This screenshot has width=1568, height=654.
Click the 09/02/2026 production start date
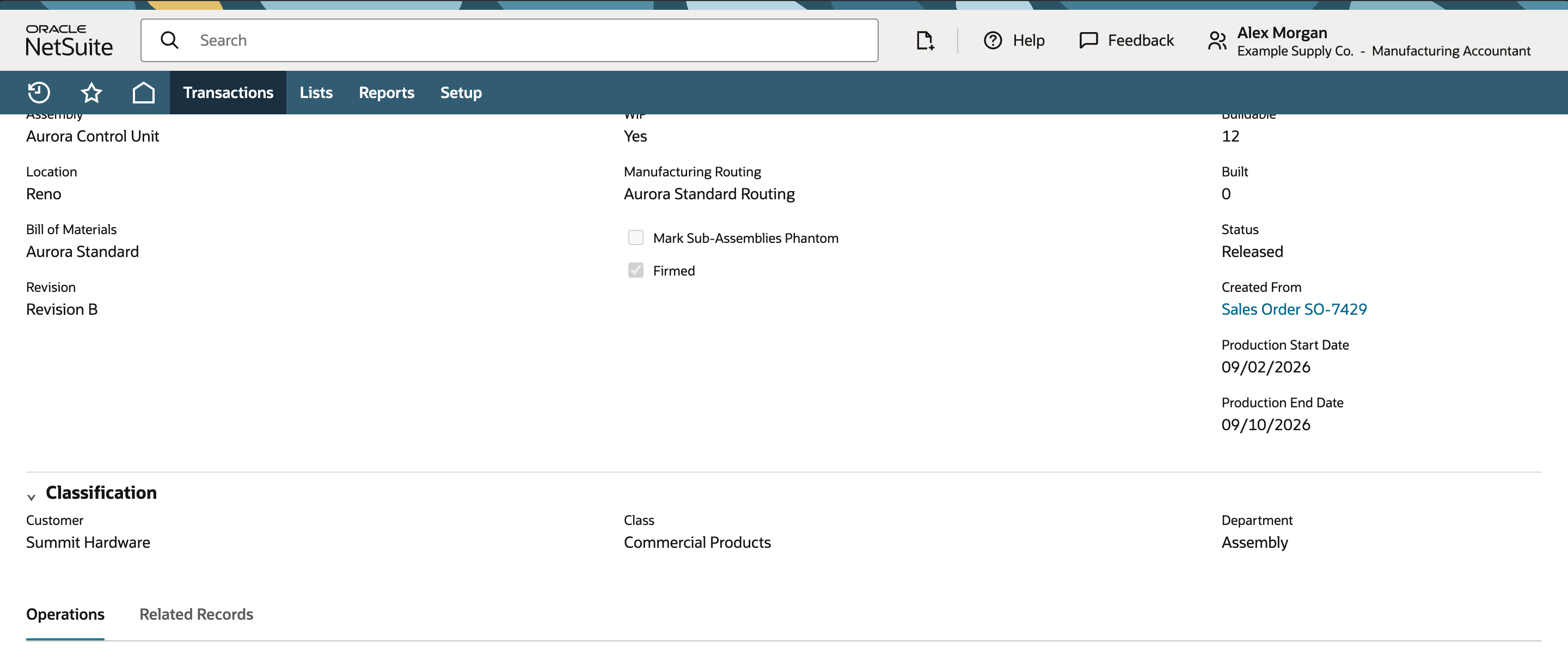coord(1265,367)
